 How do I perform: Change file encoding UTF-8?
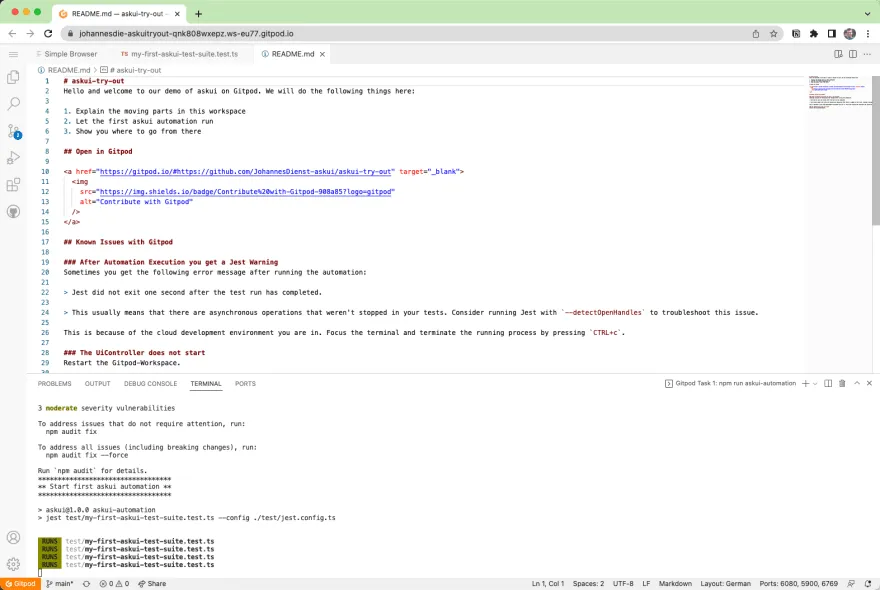[x=623, y=584]
